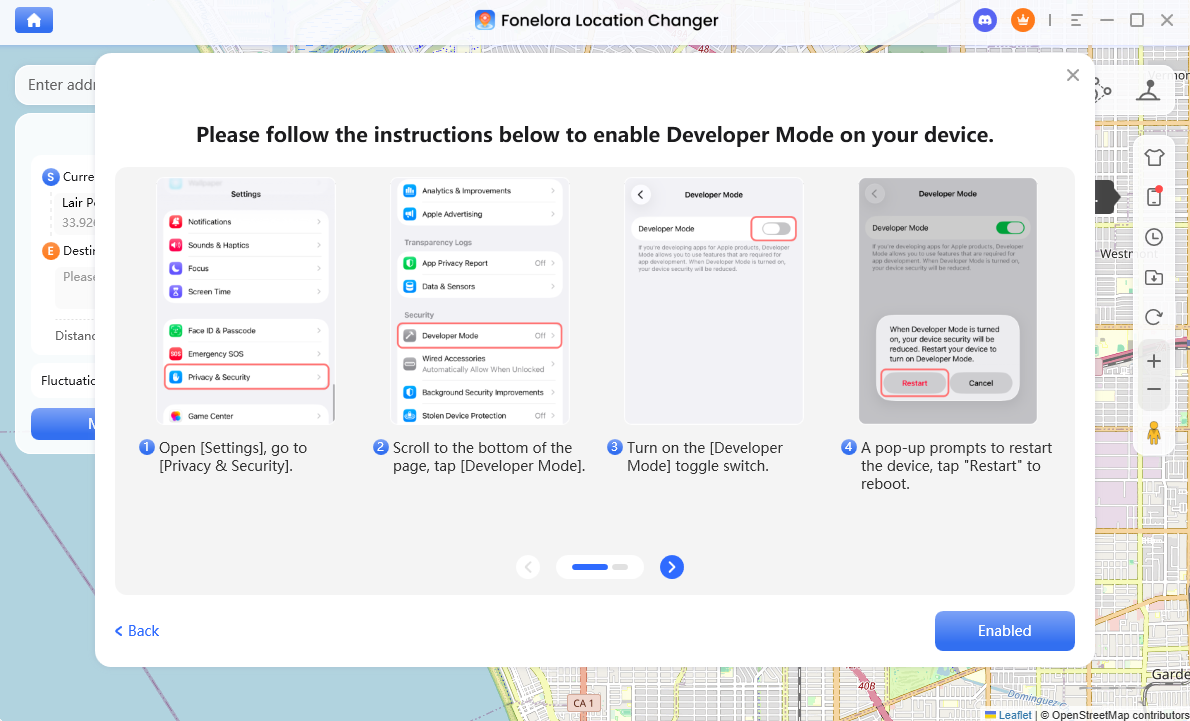This screenshot has width=1190, height=721.
Task: Zoom out on the map
Action: pyautogui.click(x=1154, y=389)
